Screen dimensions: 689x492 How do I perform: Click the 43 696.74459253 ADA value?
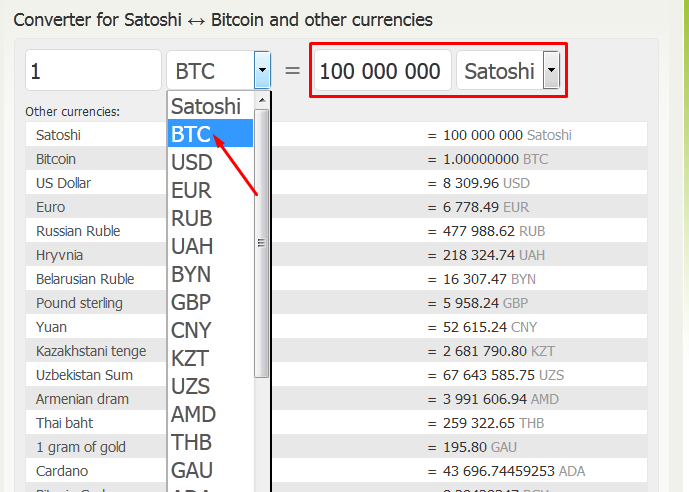pos(514,471)
